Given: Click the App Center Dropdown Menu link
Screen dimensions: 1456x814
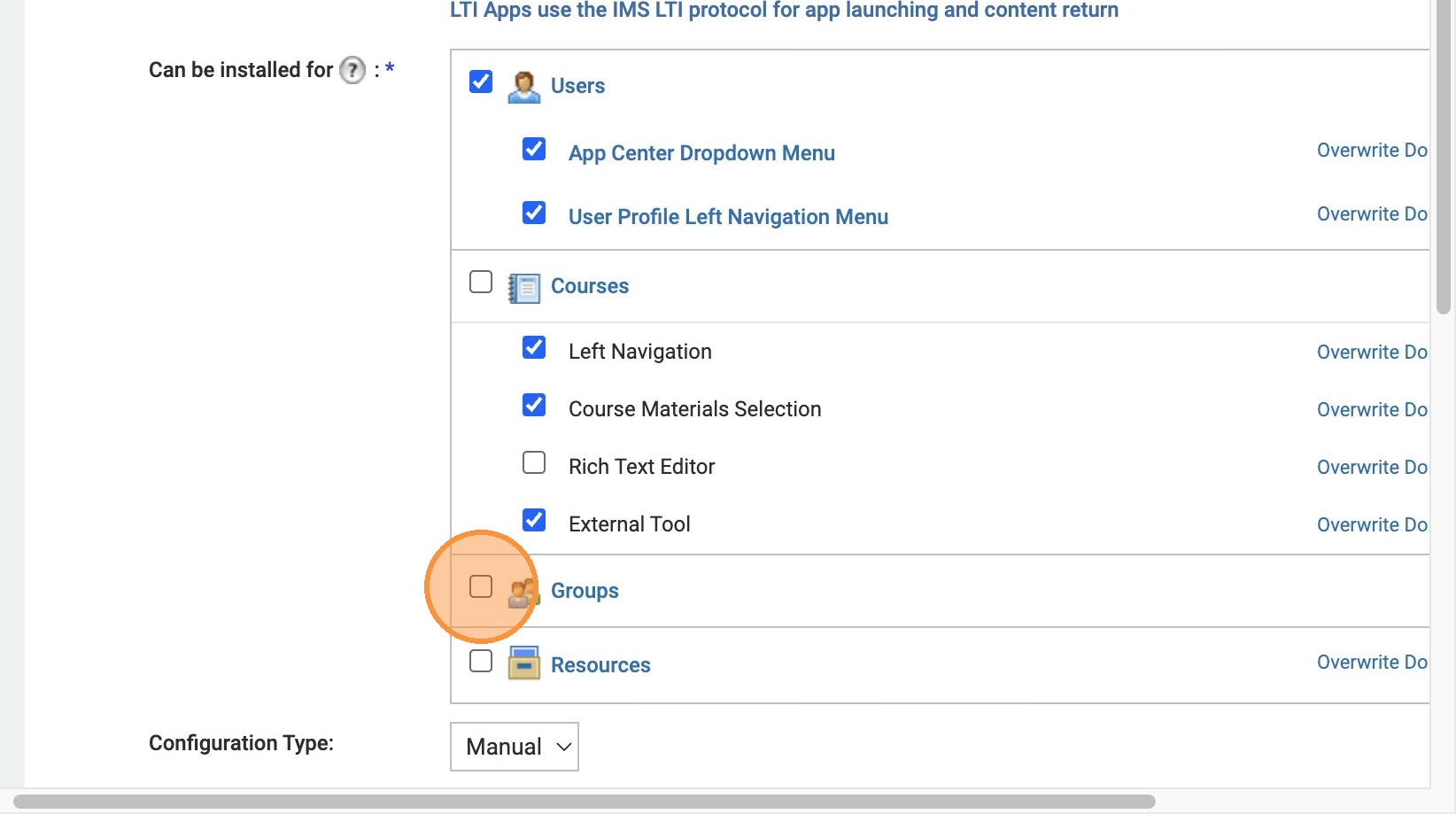Looking at the screenshot, I should [x=701, y=153].
